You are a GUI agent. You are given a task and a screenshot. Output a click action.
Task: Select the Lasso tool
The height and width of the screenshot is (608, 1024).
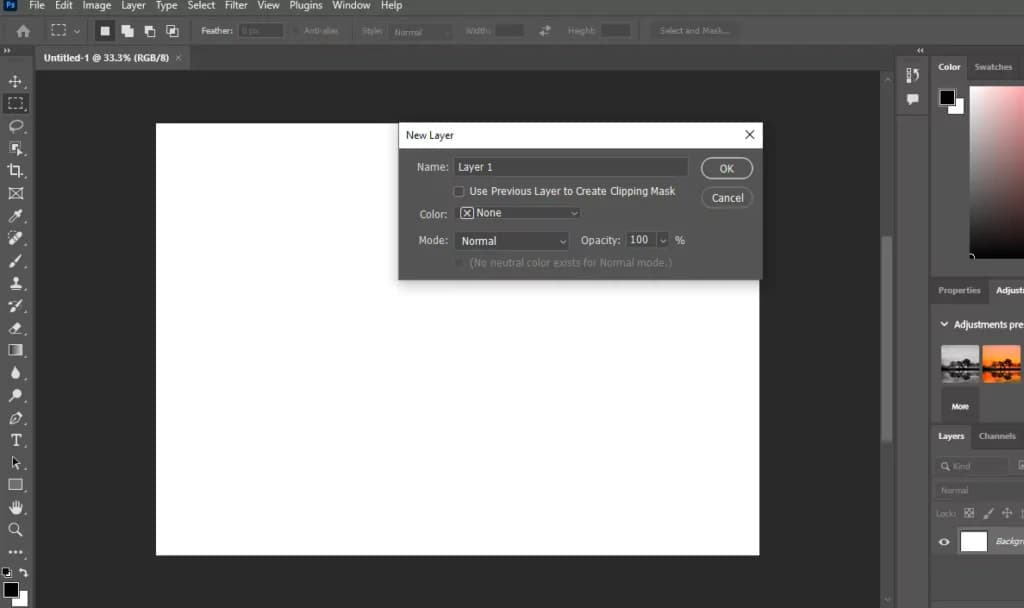click(16, 126)
